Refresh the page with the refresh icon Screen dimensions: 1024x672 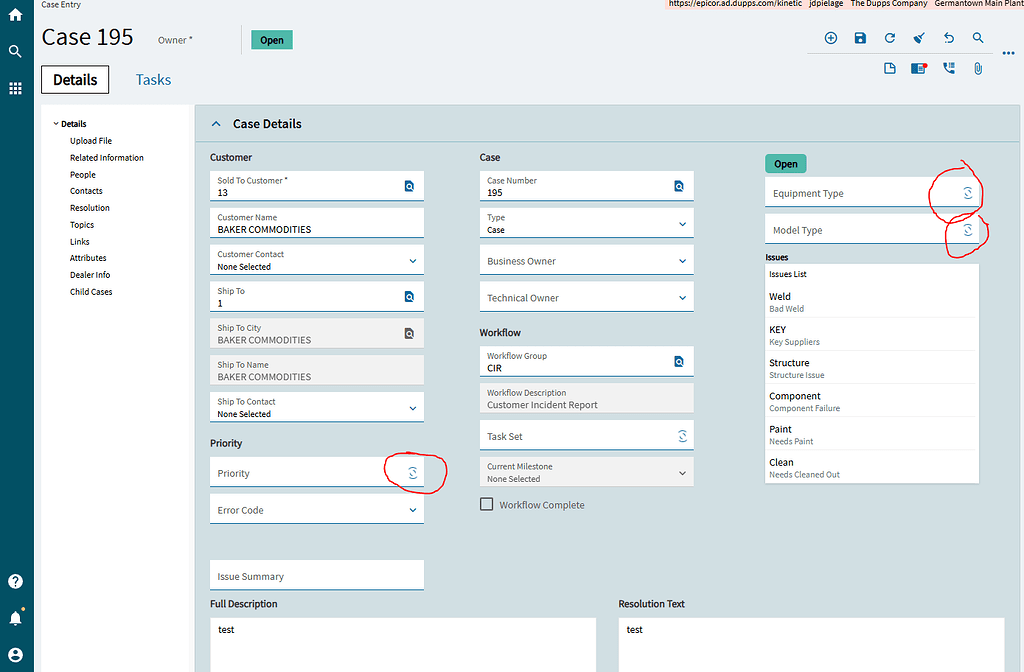889,38
